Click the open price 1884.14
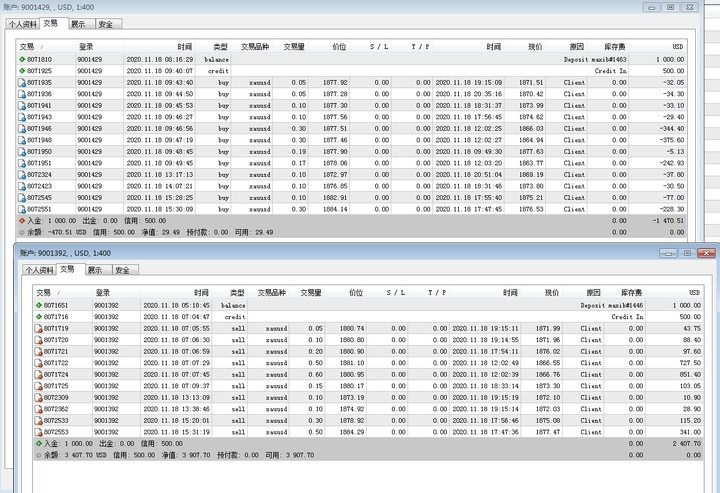Screen dimensions: 720x493 [335, 209]
